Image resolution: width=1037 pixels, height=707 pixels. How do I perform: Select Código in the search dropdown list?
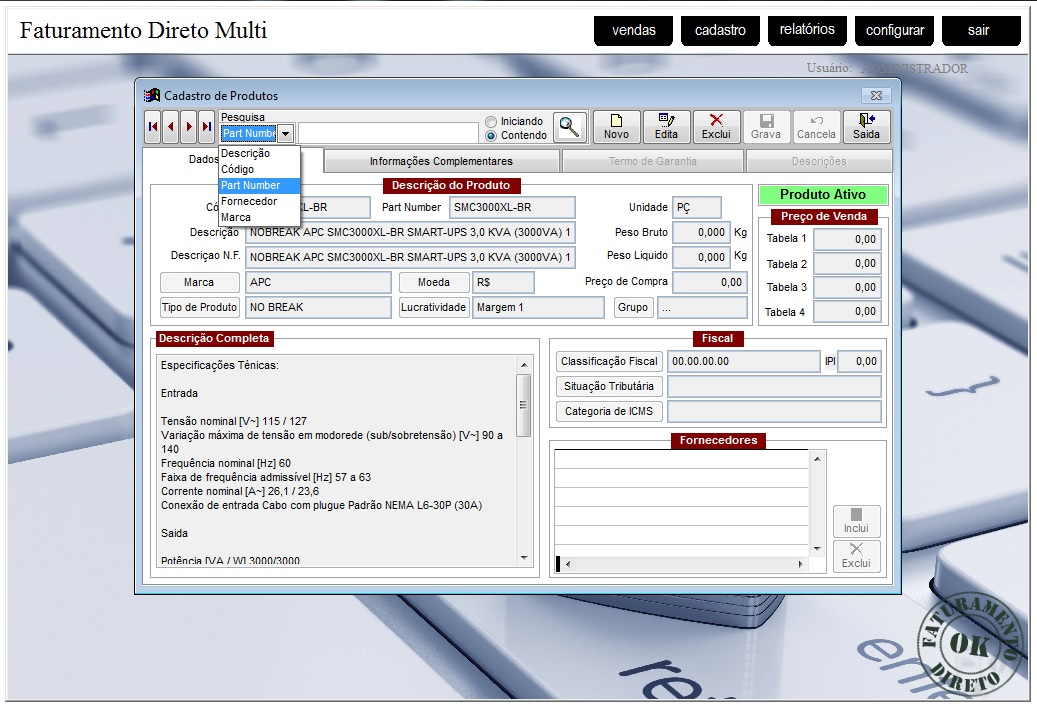point(238,169)
